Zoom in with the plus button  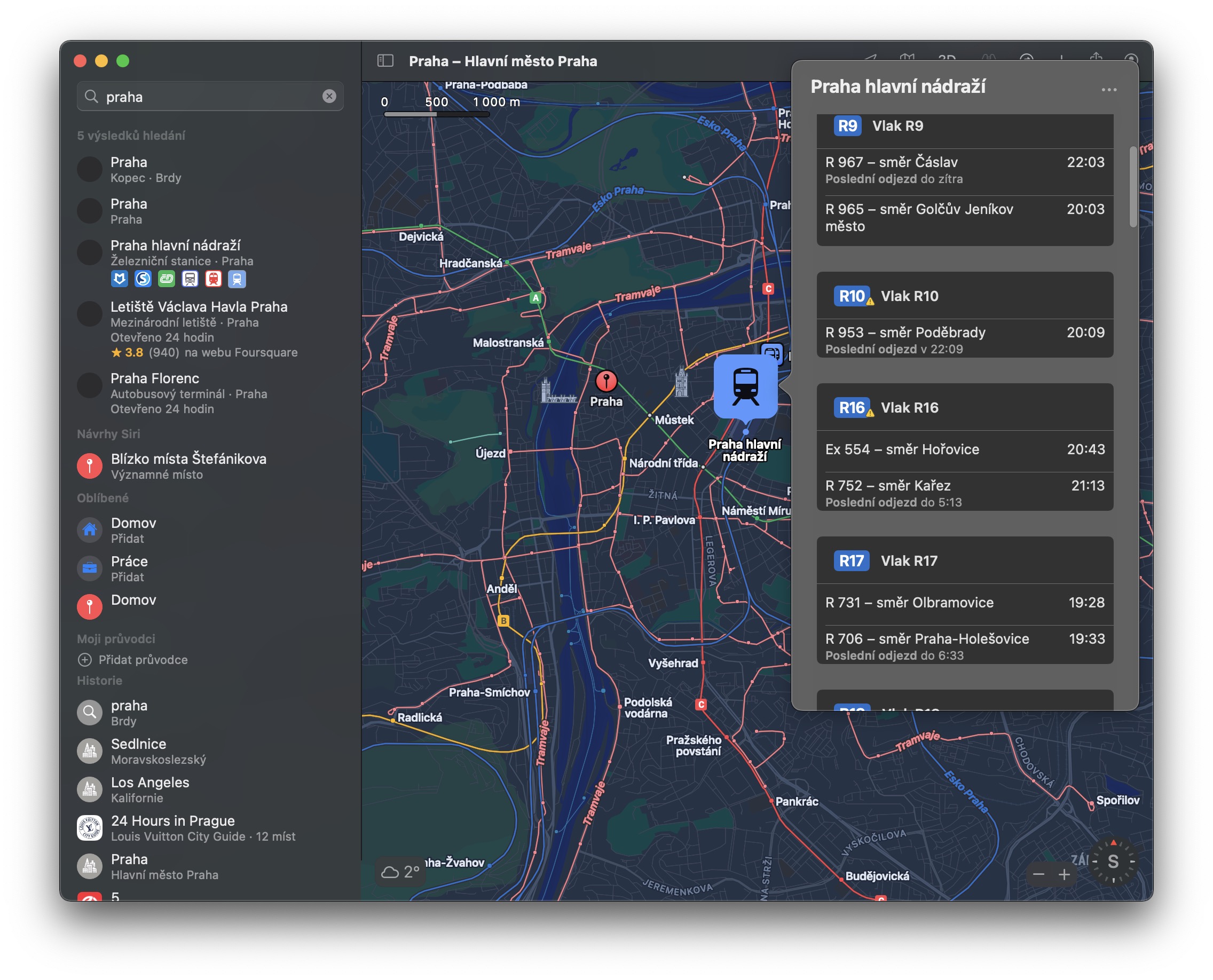(x=1065, y=874)
